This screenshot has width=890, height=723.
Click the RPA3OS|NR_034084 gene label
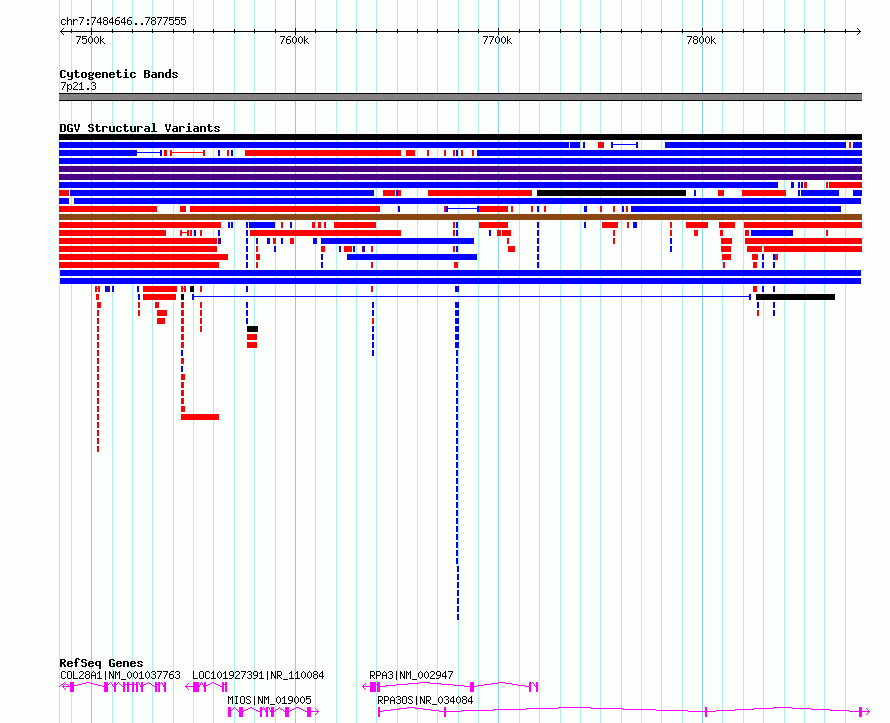pos(425,700)
